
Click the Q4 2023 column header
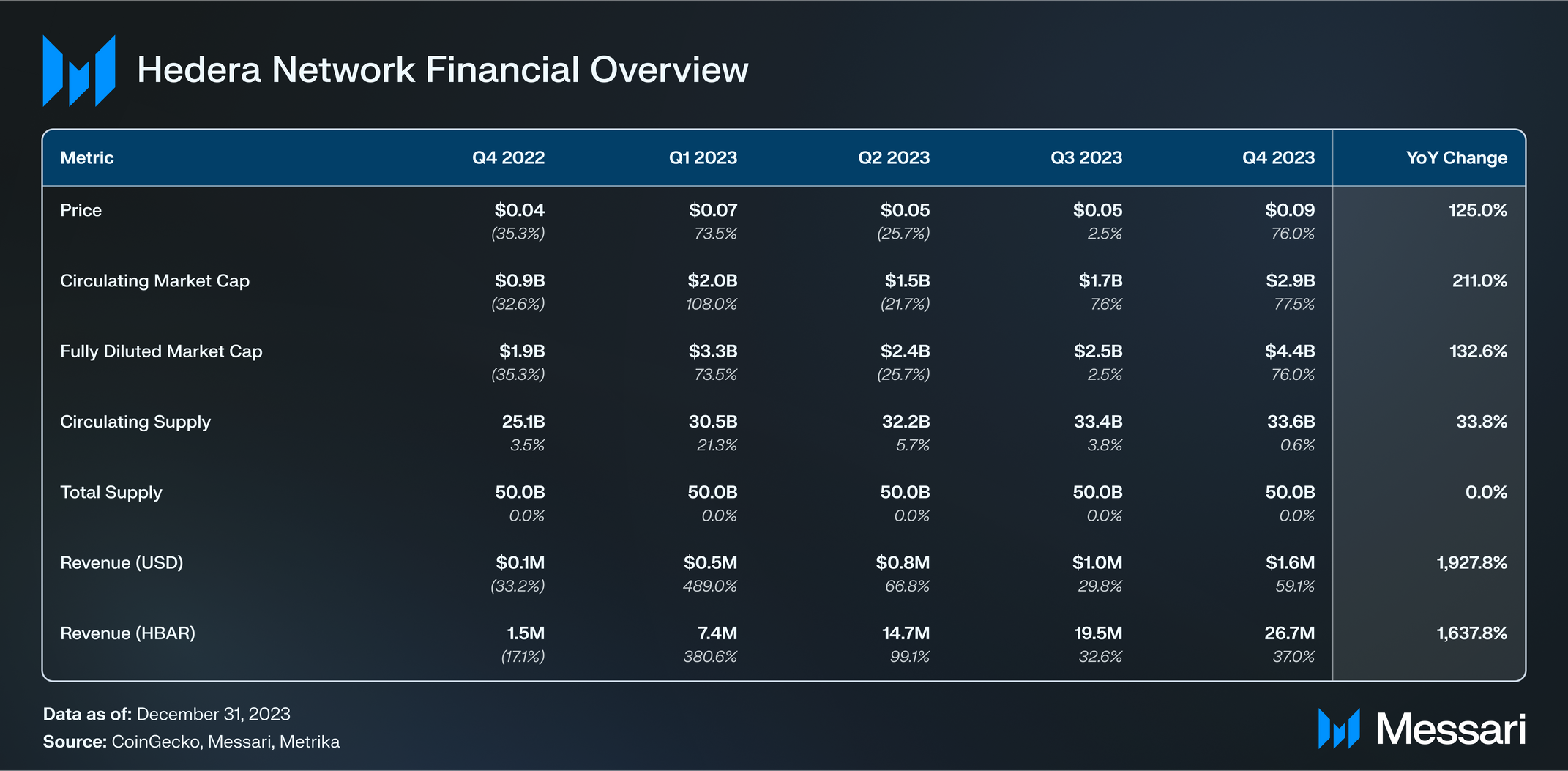(x=1278, y=158)
